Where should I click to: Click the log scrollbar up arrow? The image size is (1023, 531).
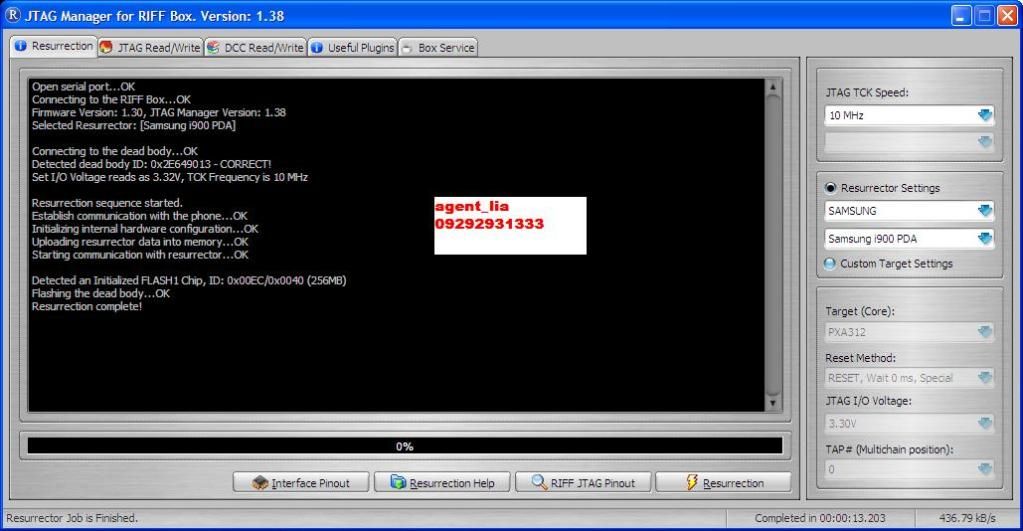pos(772,87)
